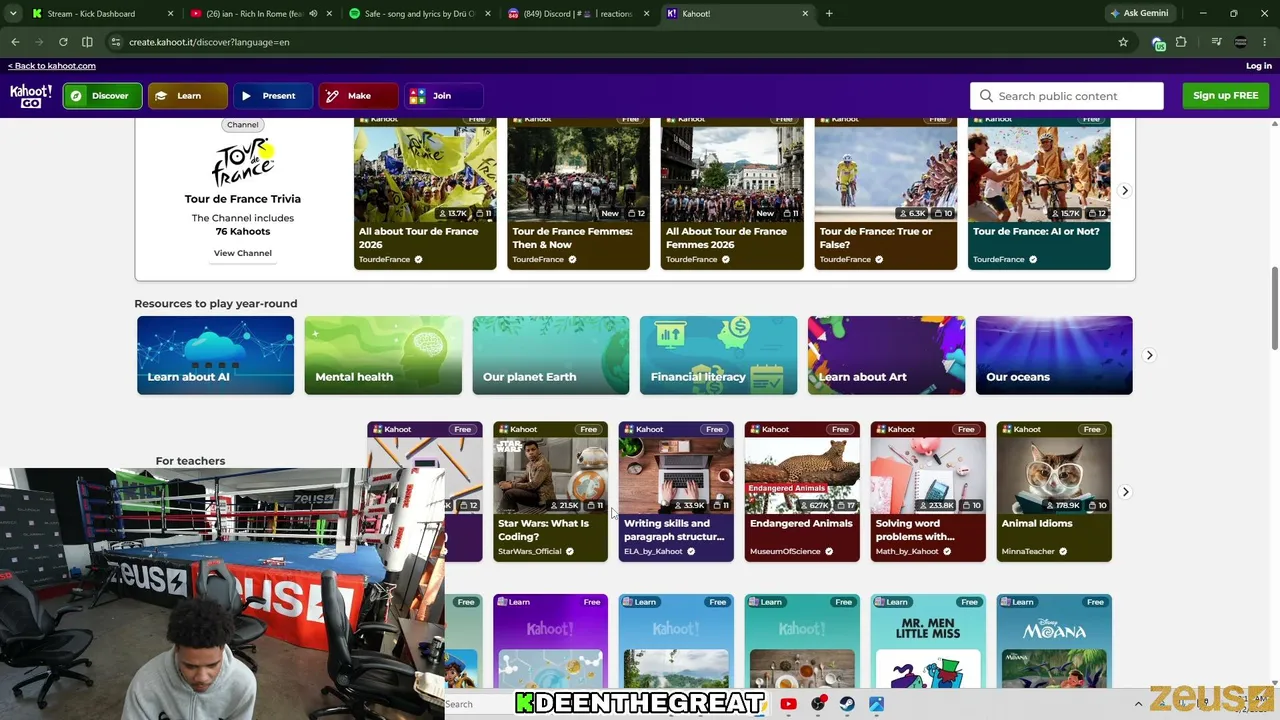Open the Mental health resource
Screen dimensions: 1280x720
click(383, 355)
